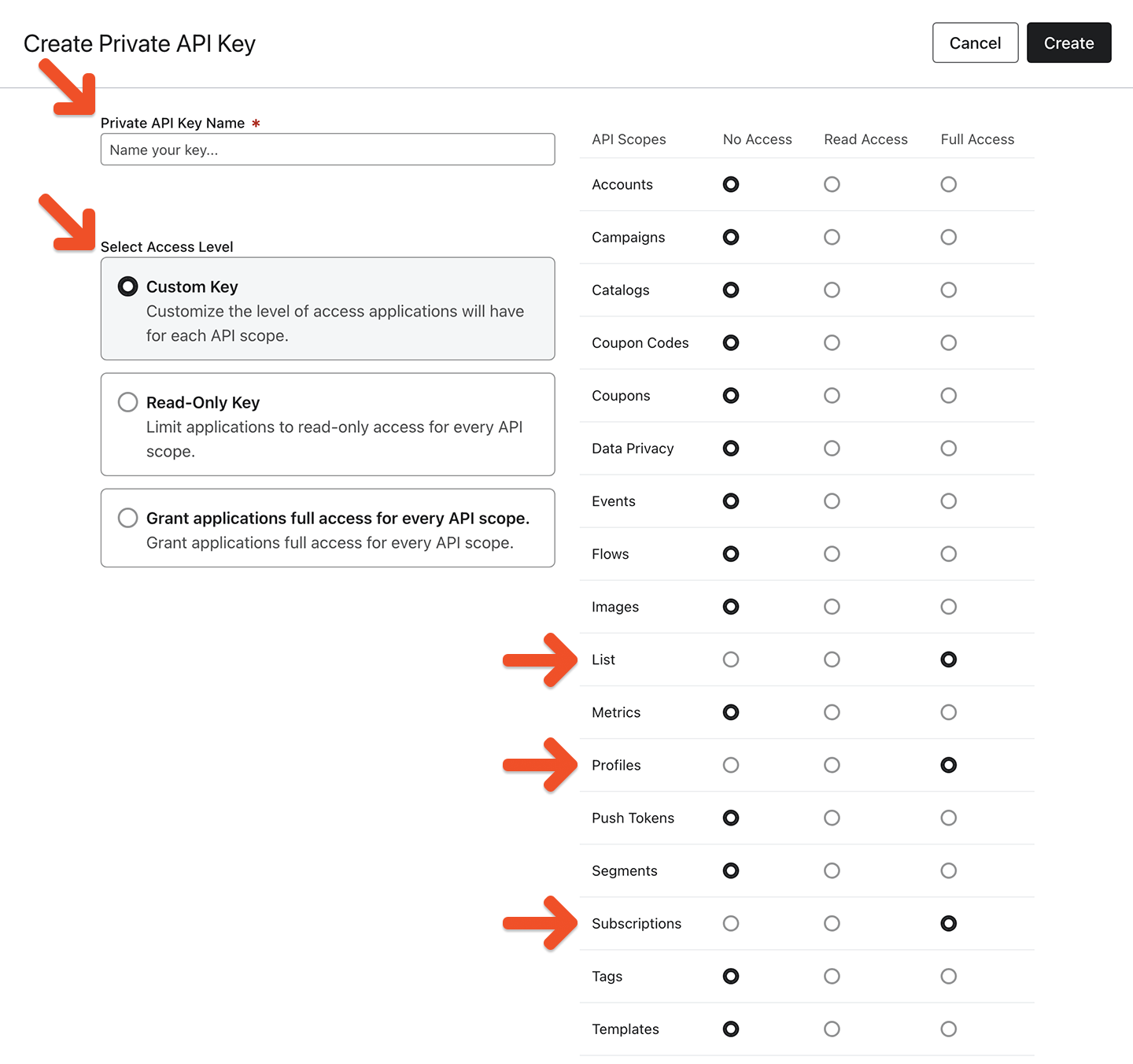1133x1064 pixels.
Task: Set Segments scope to Read Access
Action: click(x=832, y=870)
